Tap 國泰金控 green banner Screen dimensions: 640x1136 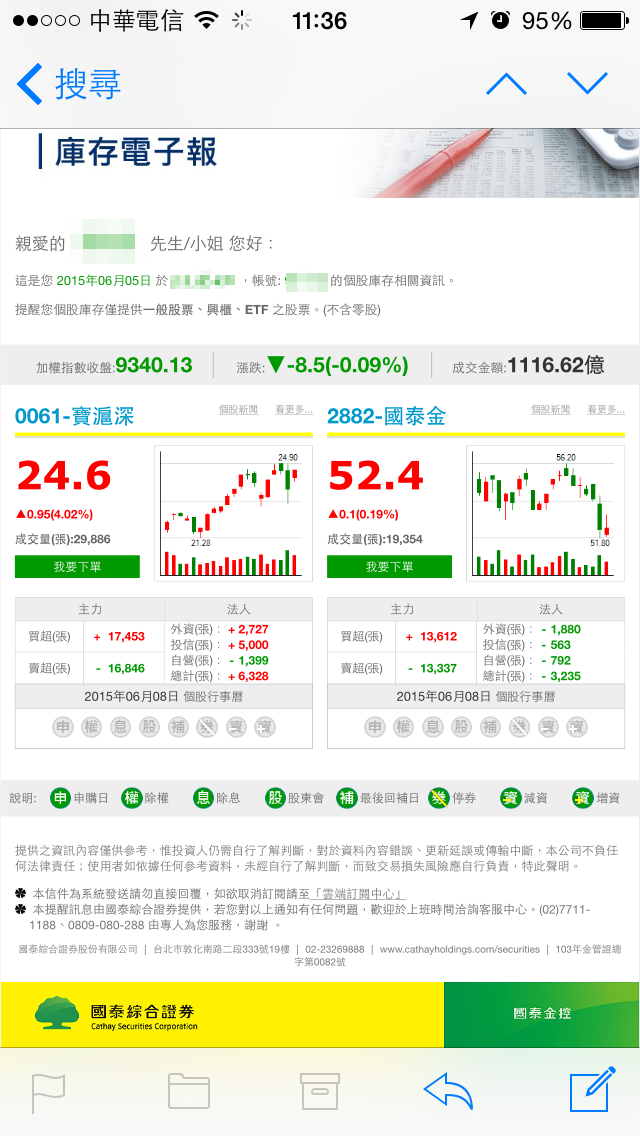pyautogui.click(x=541, y=1014)
